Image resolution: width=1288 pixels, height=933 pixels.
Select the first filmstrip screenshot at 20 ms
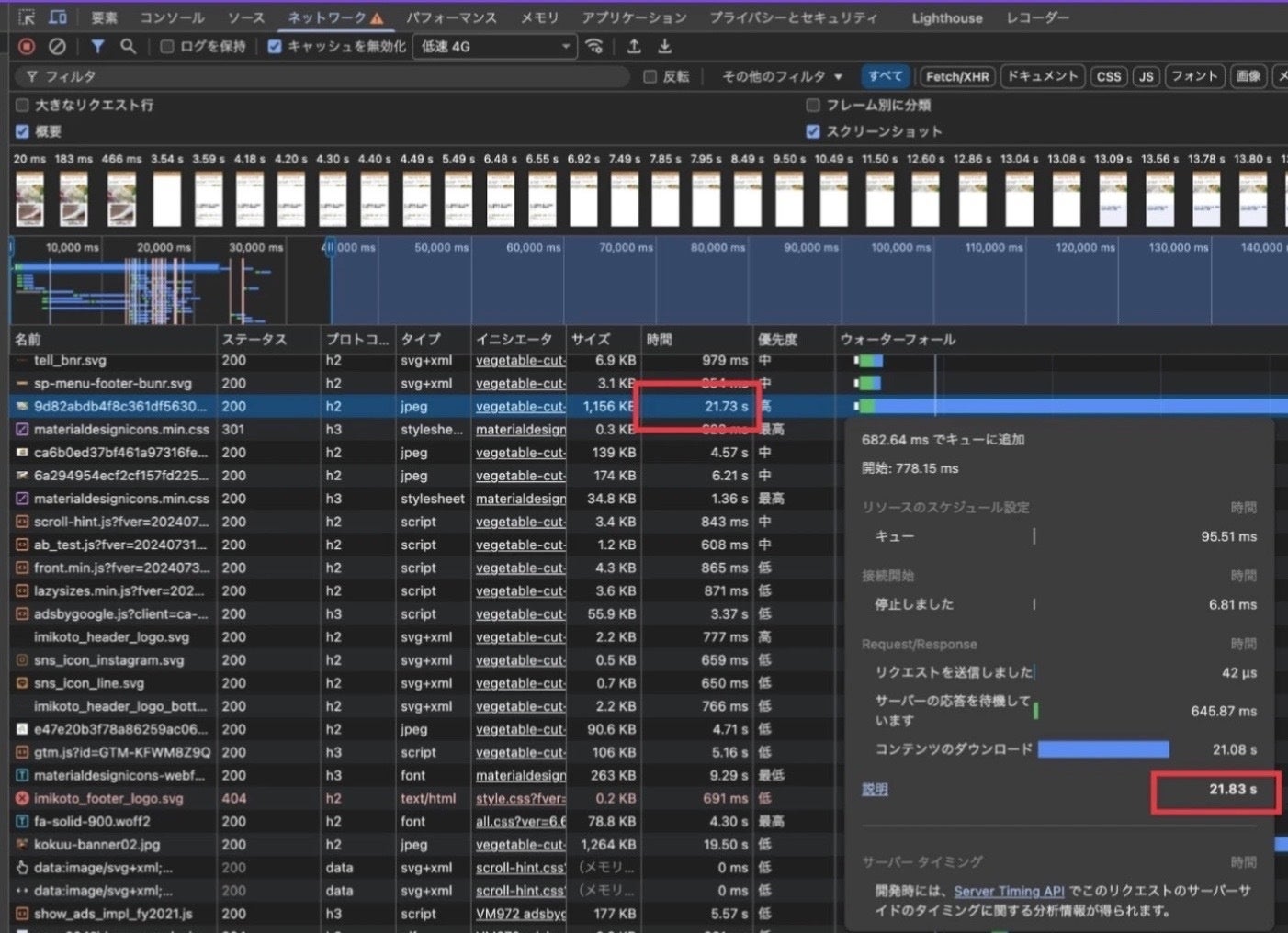click(29, 198)
